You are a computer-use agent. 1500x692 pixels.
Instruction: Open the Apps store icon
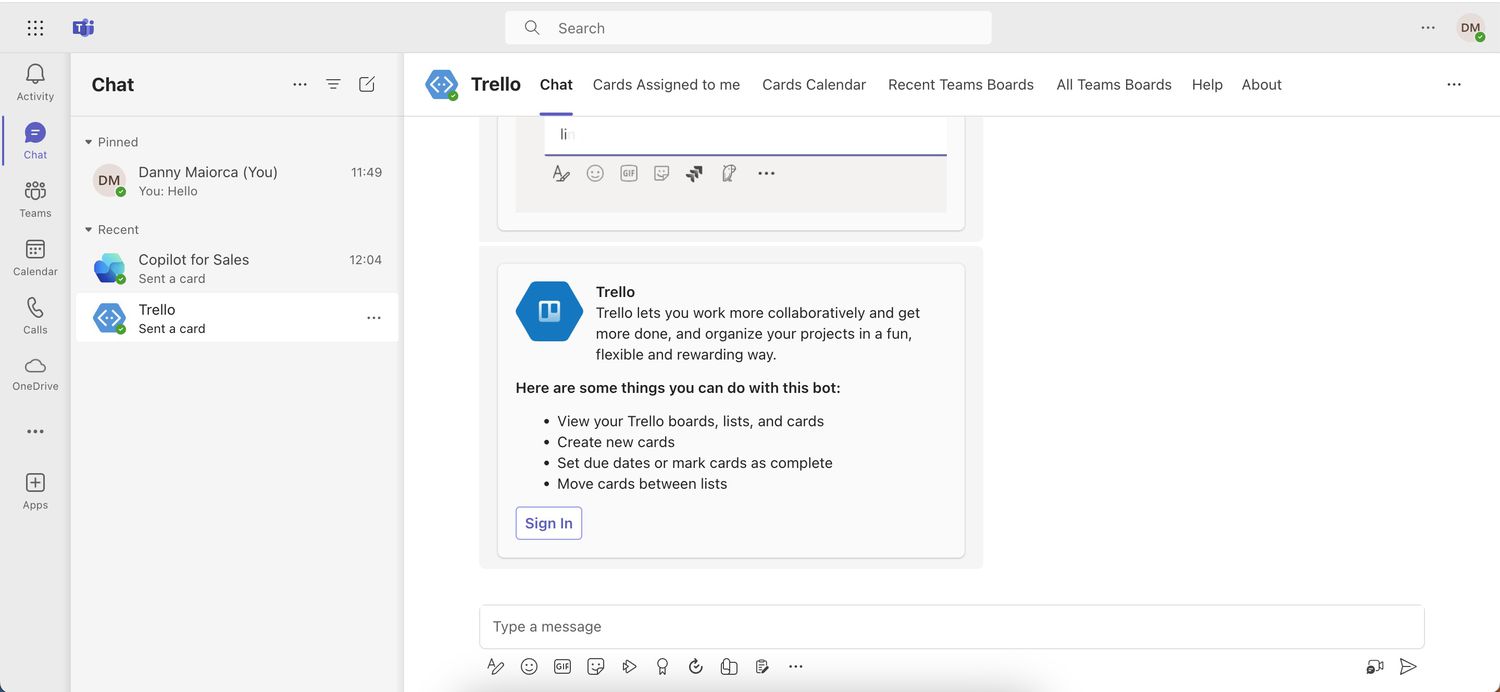[x=35, y=491]
